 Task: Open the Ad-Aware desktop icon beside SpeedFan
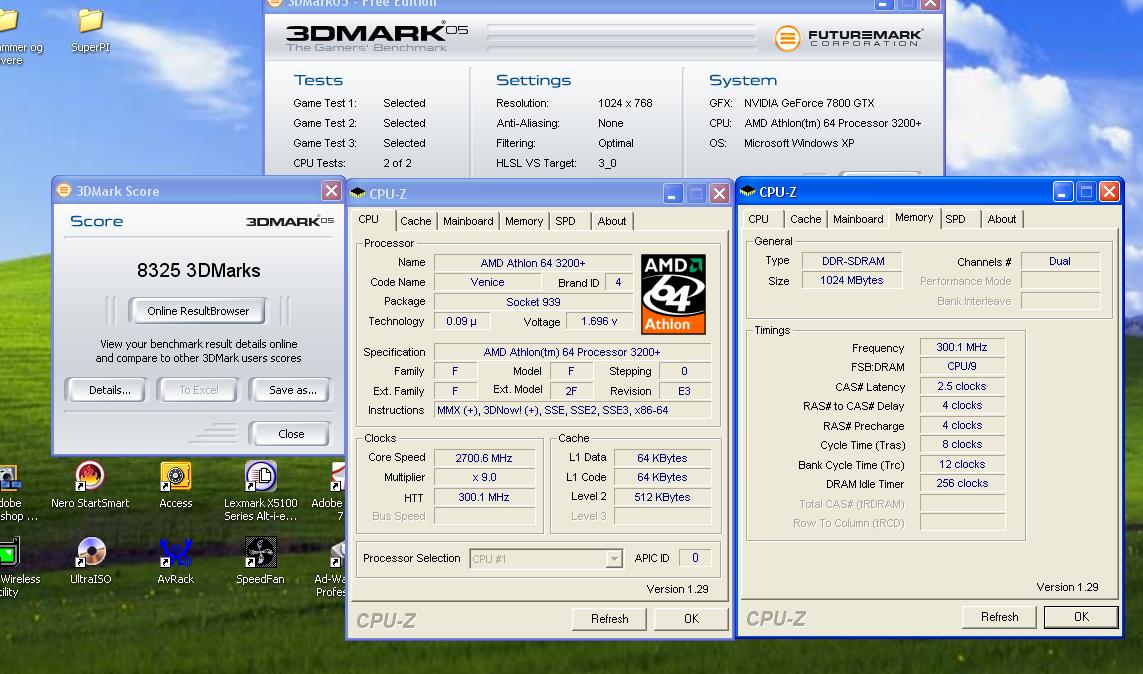point(332,567)
